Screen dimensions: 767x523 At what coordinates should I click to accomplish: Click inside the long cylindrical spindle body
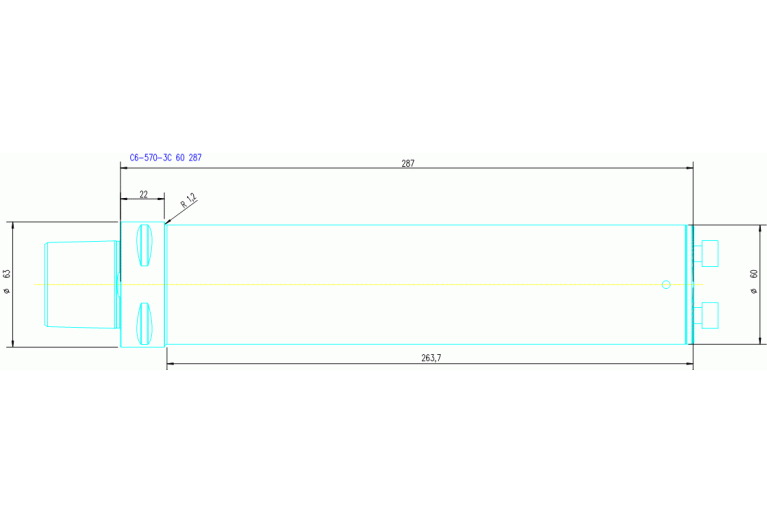420,255
